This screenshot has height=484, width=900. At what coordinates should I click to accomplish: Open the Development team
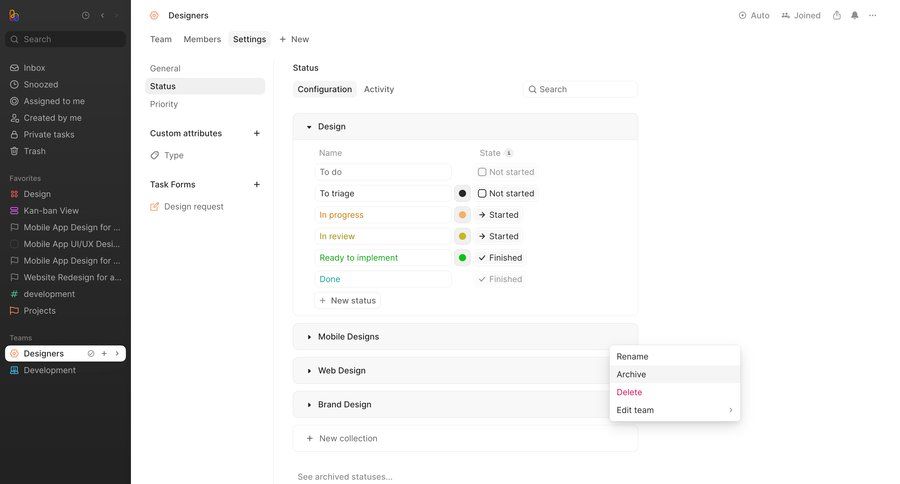(65, 370)
